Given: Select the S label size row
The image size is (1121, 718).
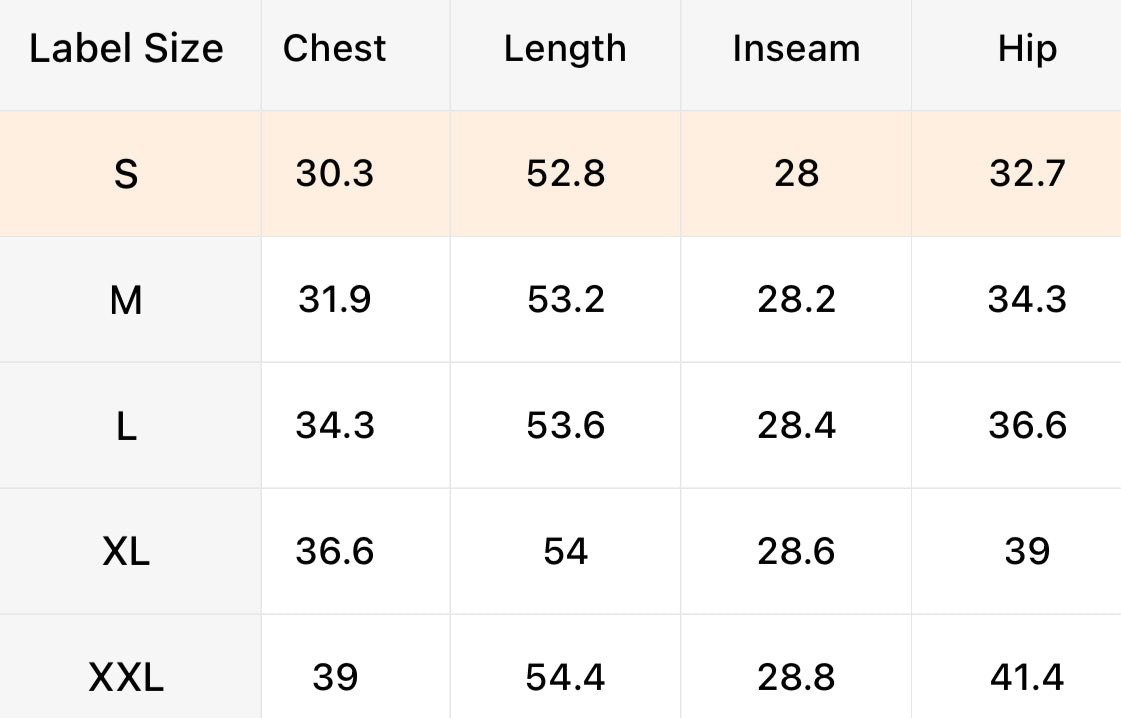Looking at the screenshot, I should pos(126,175).
